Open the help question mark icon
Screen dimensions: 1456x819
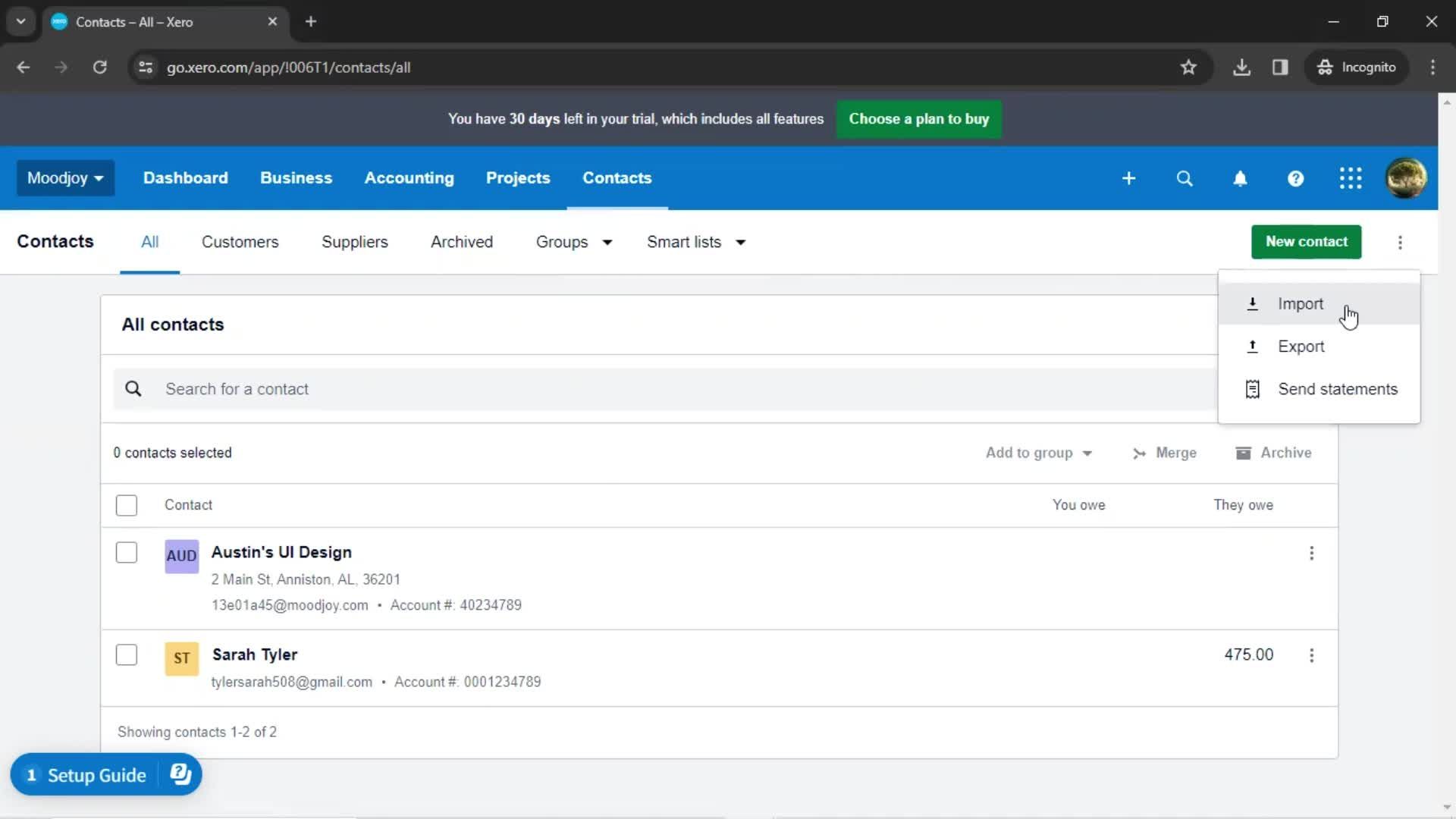(1295, 178)
